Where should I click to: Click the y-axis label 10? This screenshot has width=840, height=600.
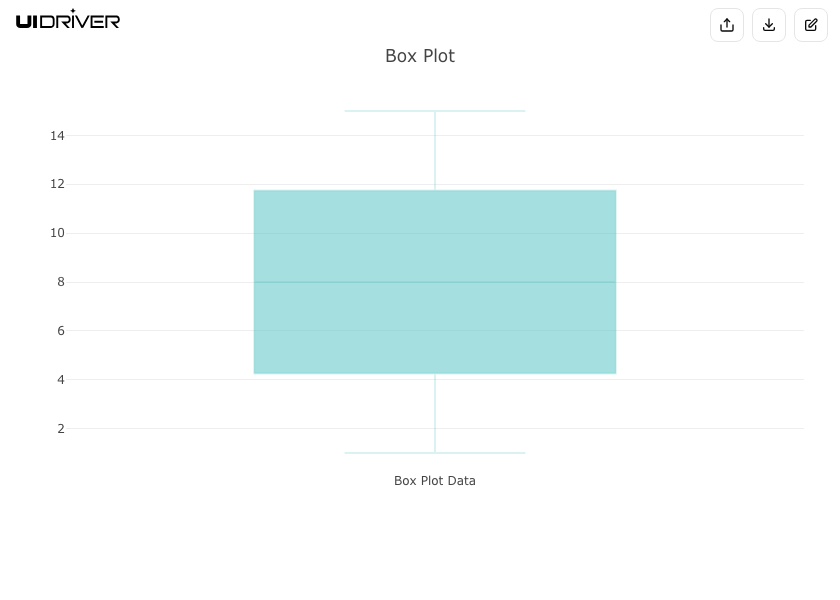pyautogui.click(x=57, y=233)
